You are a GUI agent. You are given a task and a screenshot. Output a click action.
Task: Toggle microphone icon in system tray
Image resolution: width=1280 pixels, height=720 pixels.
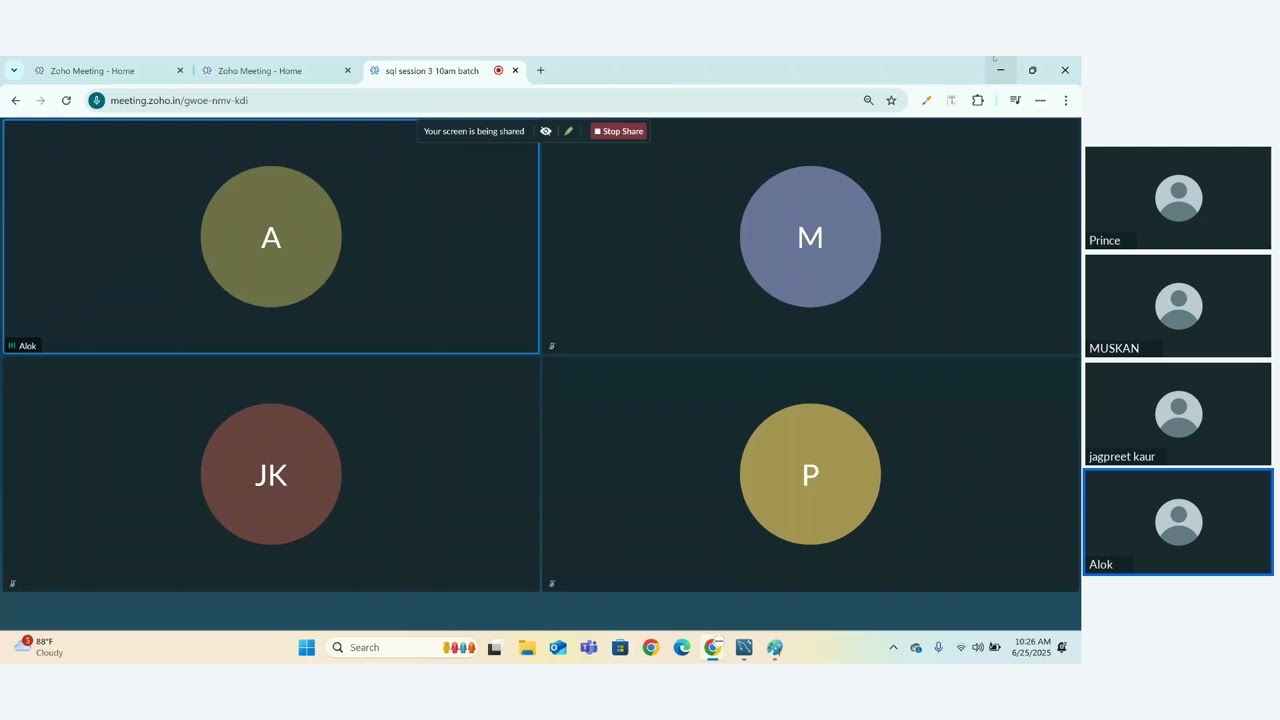click(938, 648)
